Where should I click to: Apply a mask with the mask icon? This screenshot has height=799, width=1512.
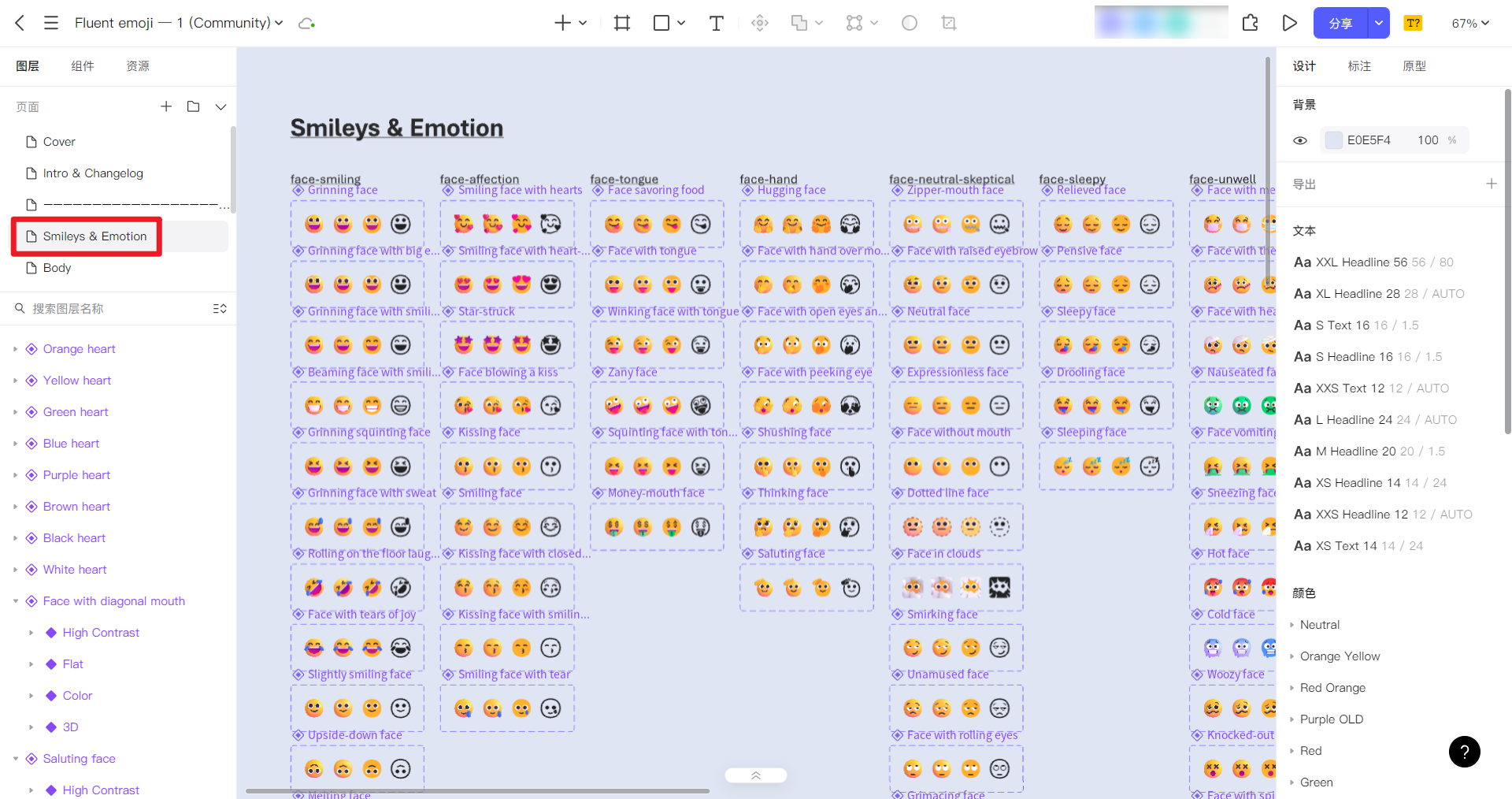[910, 23]
